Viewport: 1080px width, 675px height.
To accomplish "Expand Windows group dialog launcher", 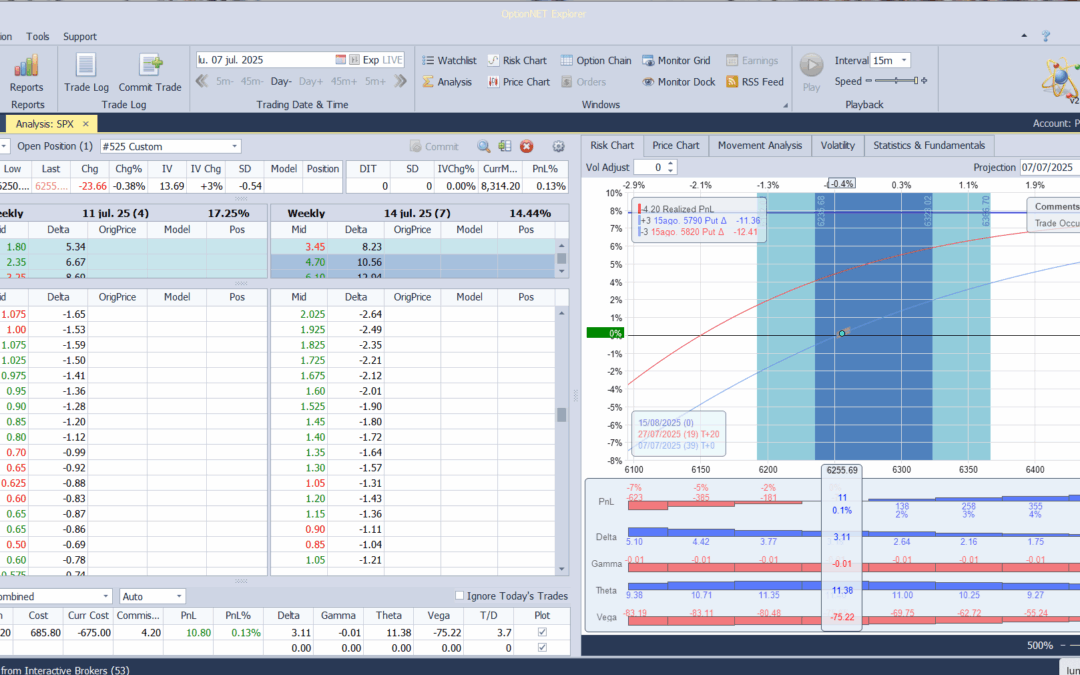I will [785, 105].
